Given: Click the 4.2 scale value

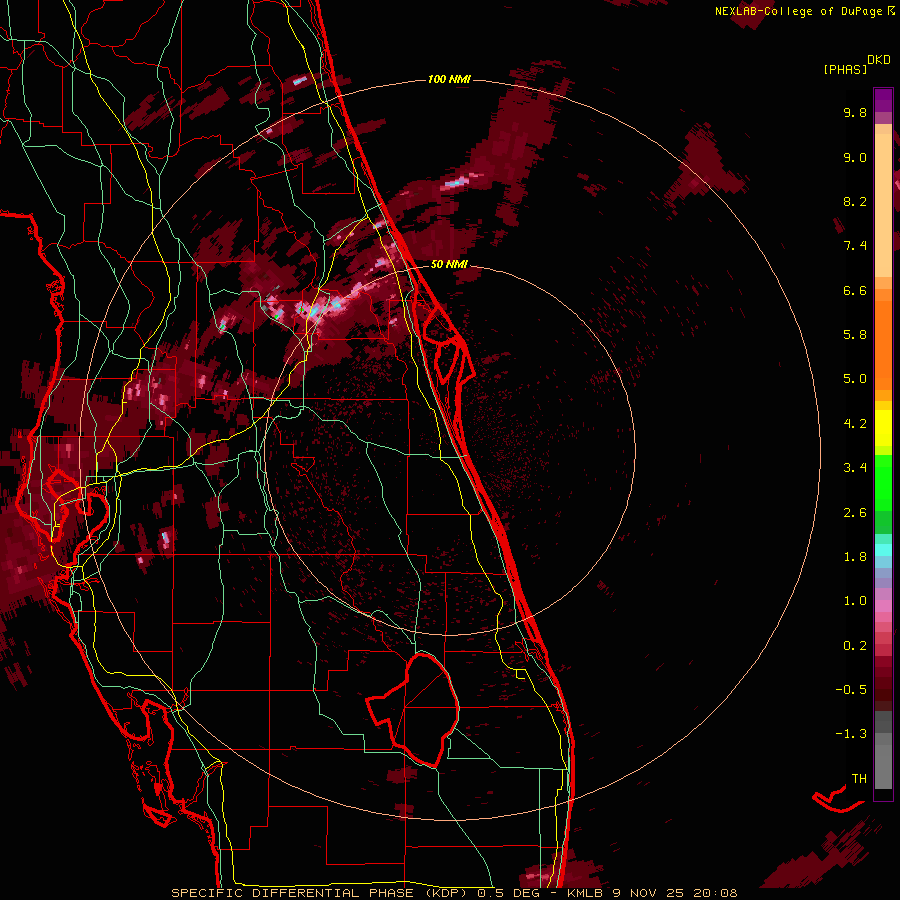Looking at the screenshot, I should (x=855, y=424).
